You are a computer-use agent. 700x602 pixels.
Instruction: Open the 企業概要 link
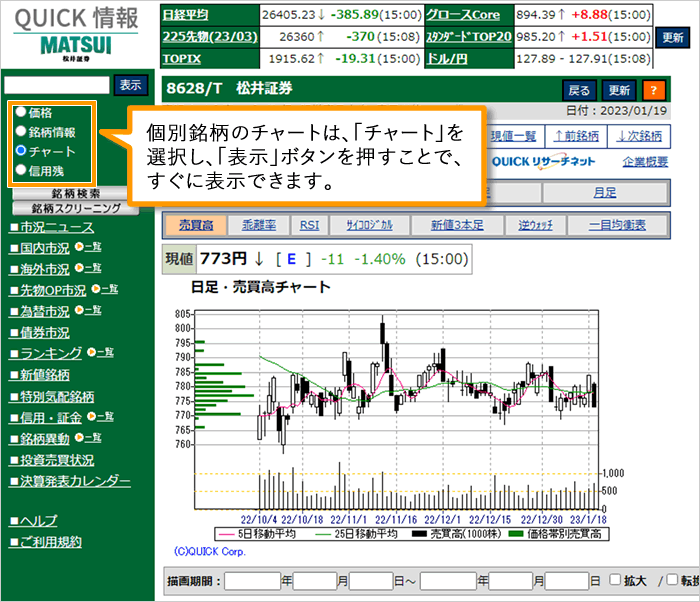[x=645, y=162]
